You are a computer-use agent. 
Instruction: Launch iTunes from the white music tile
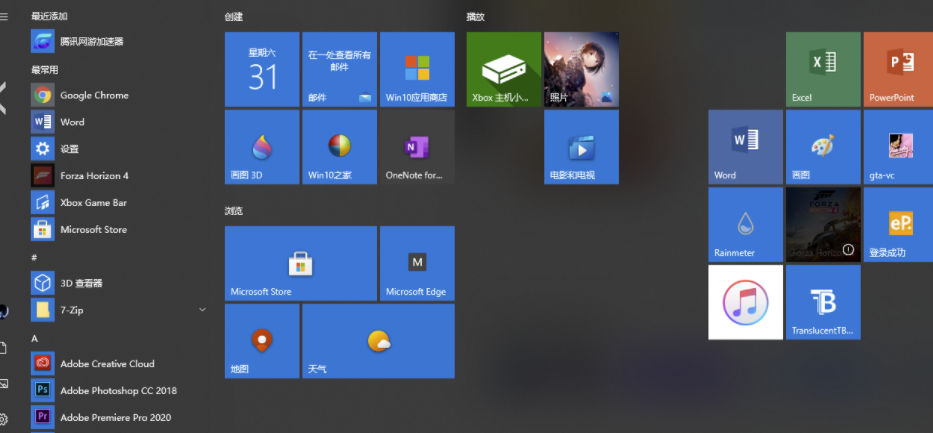point(746,302)
